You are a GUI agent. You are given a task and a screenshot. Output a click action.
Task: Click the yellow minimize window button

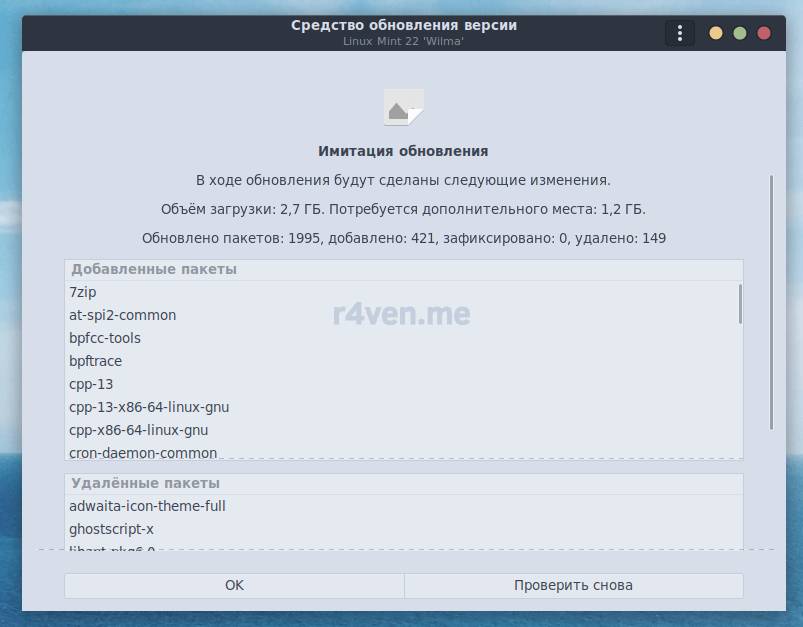(716, 33)
